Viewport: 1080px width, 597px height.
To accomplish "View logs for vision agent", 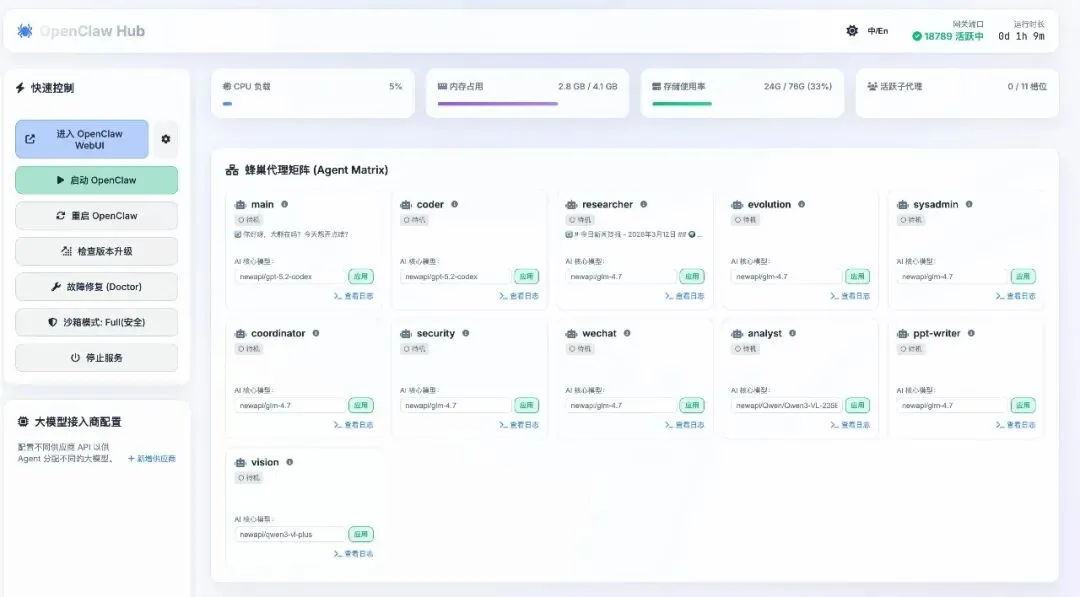I will tap(354, 554).
